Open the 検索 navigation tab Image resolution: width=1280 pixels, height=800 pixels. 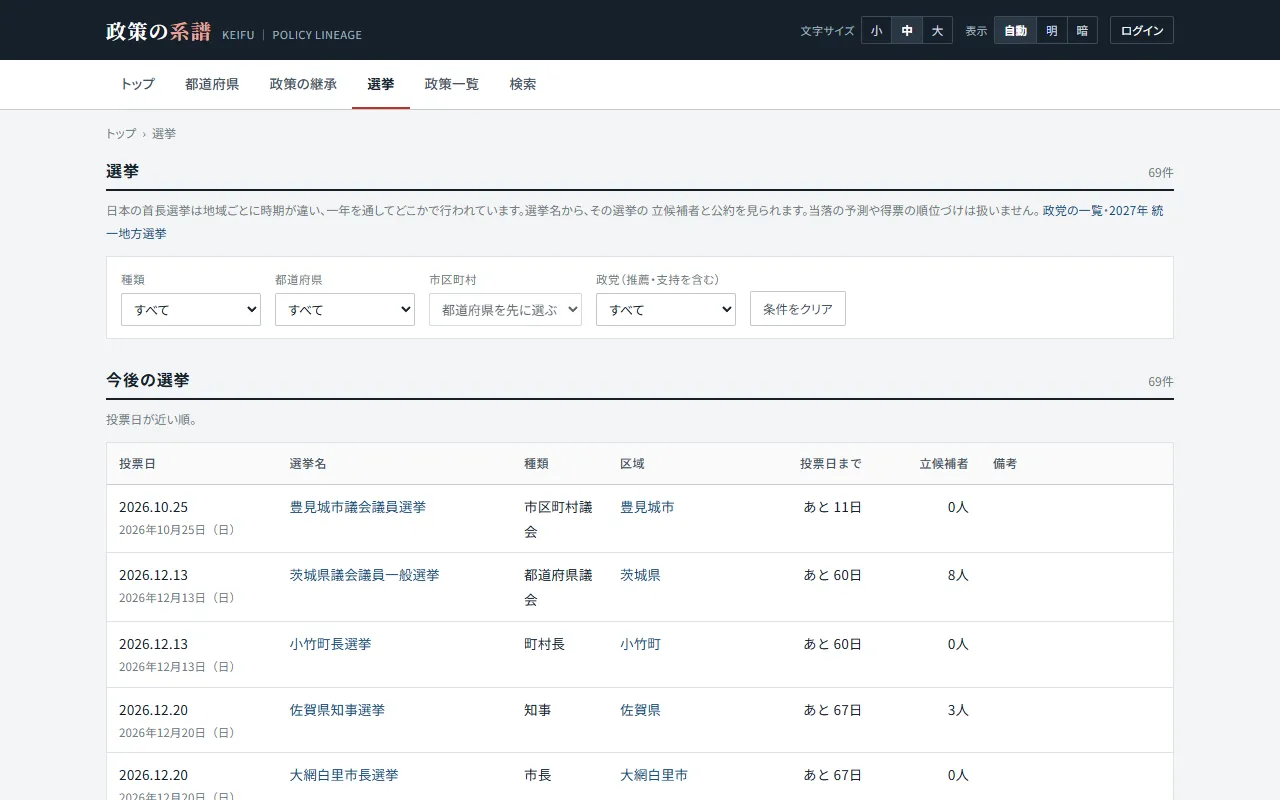tap(523, 84)
